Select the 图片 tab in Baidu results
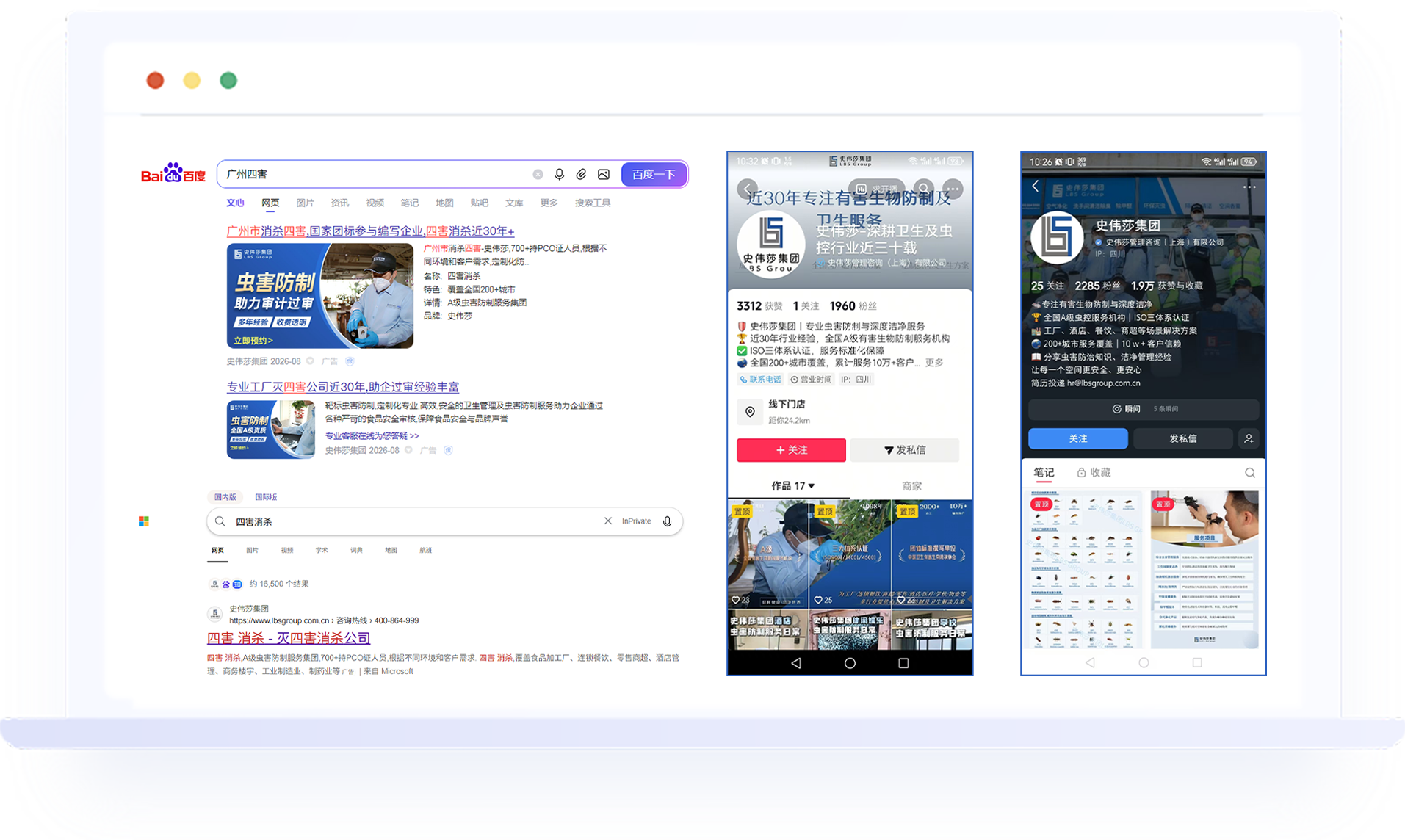Viewport: 1405px width, 840px height. (x=305, y=203)
